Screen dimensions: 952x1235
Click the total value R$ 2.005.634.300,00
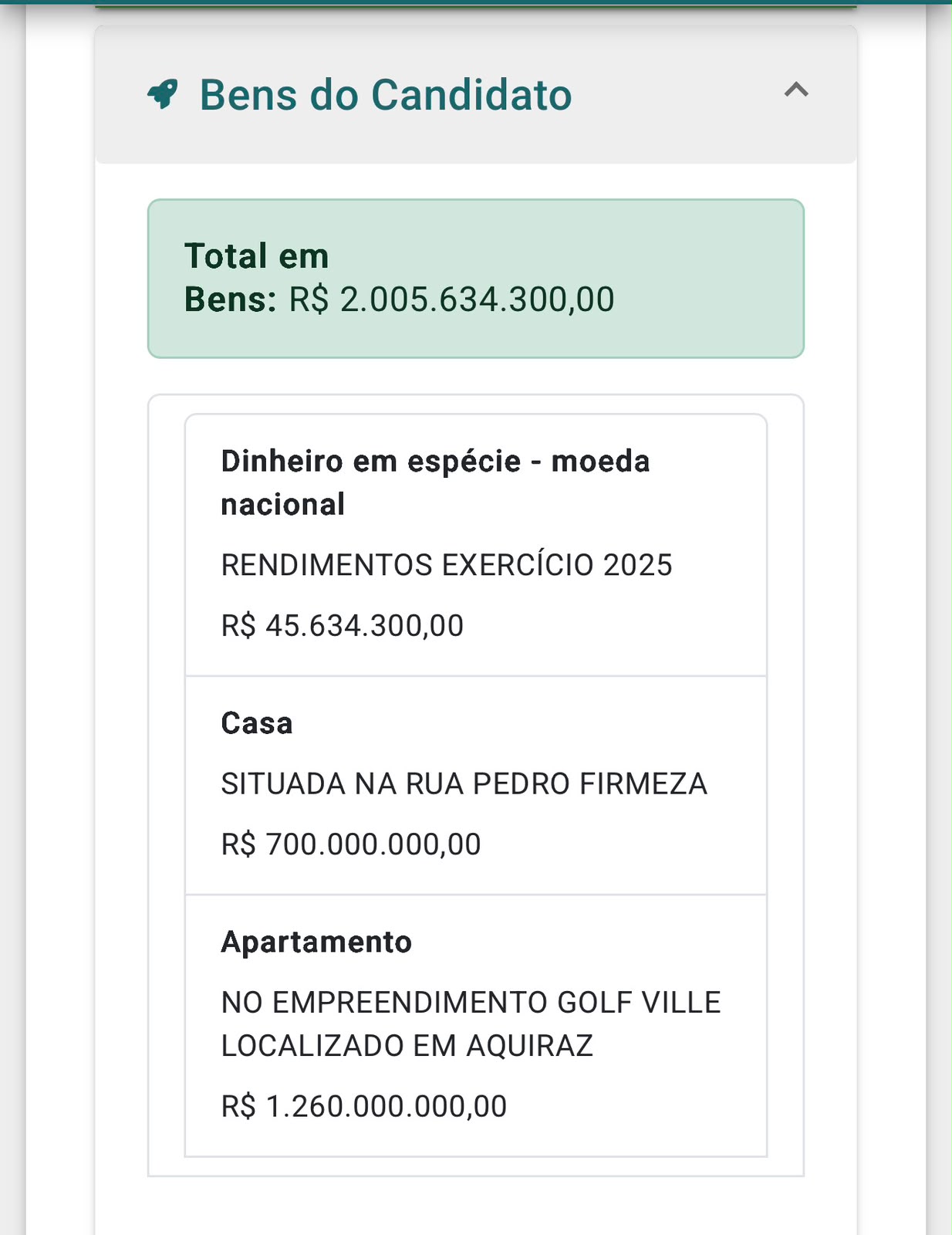point(451,299)
